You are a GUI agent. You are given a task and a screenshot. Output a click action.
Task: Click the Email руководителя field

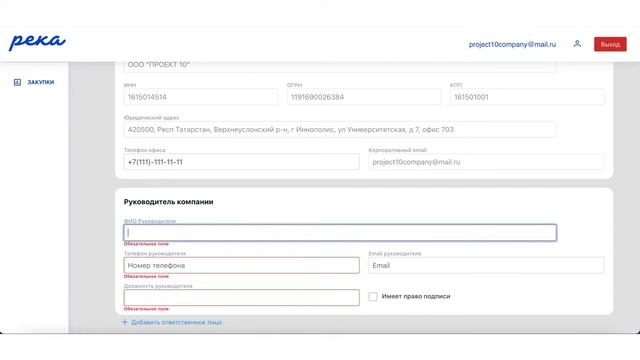tap(486, 265)
